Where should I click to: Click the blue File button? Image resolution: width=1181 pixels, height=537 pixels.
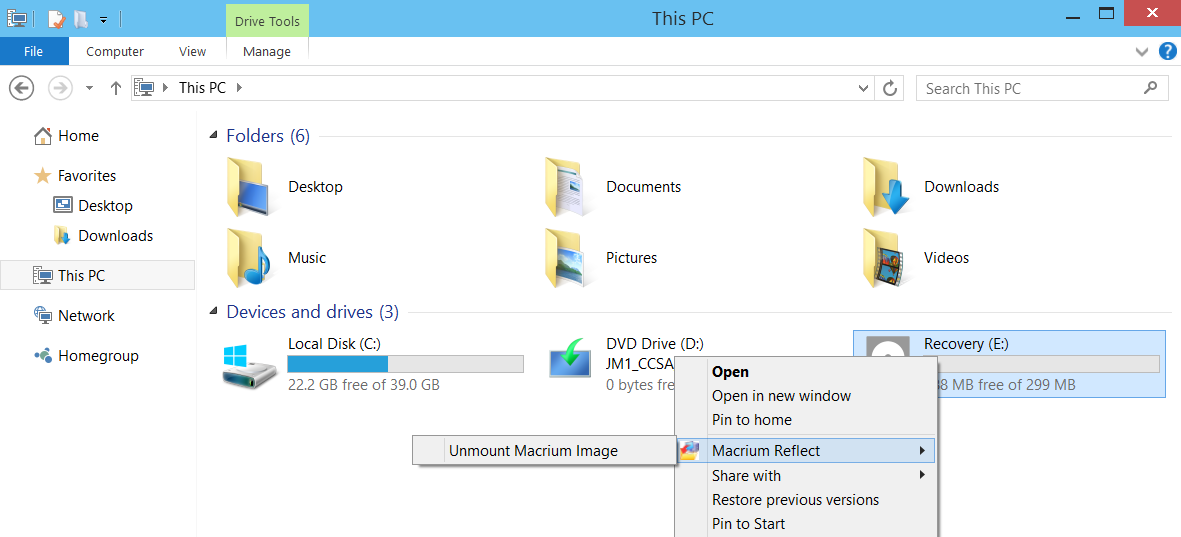[x=34, y=52]
